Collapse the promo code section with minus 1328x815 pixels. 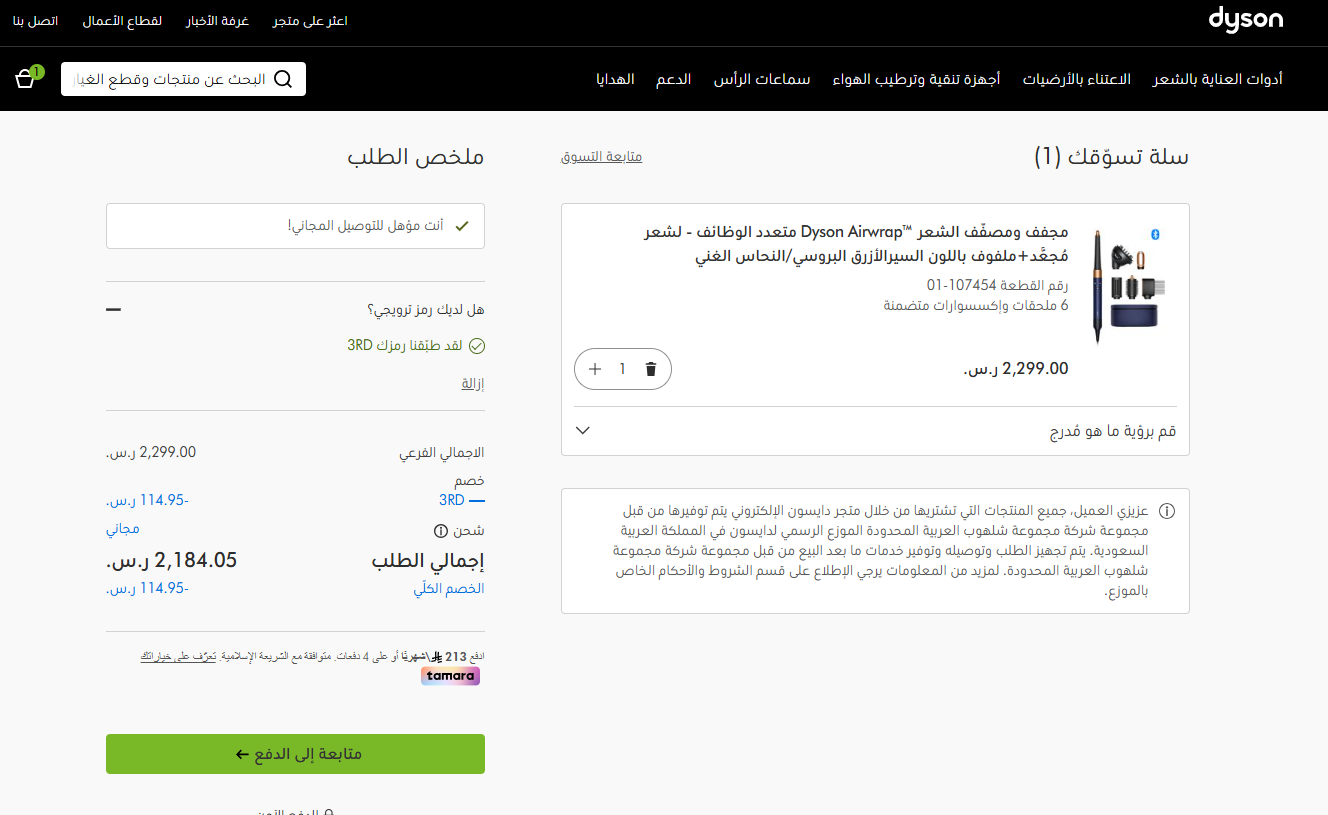pos(113,309)
